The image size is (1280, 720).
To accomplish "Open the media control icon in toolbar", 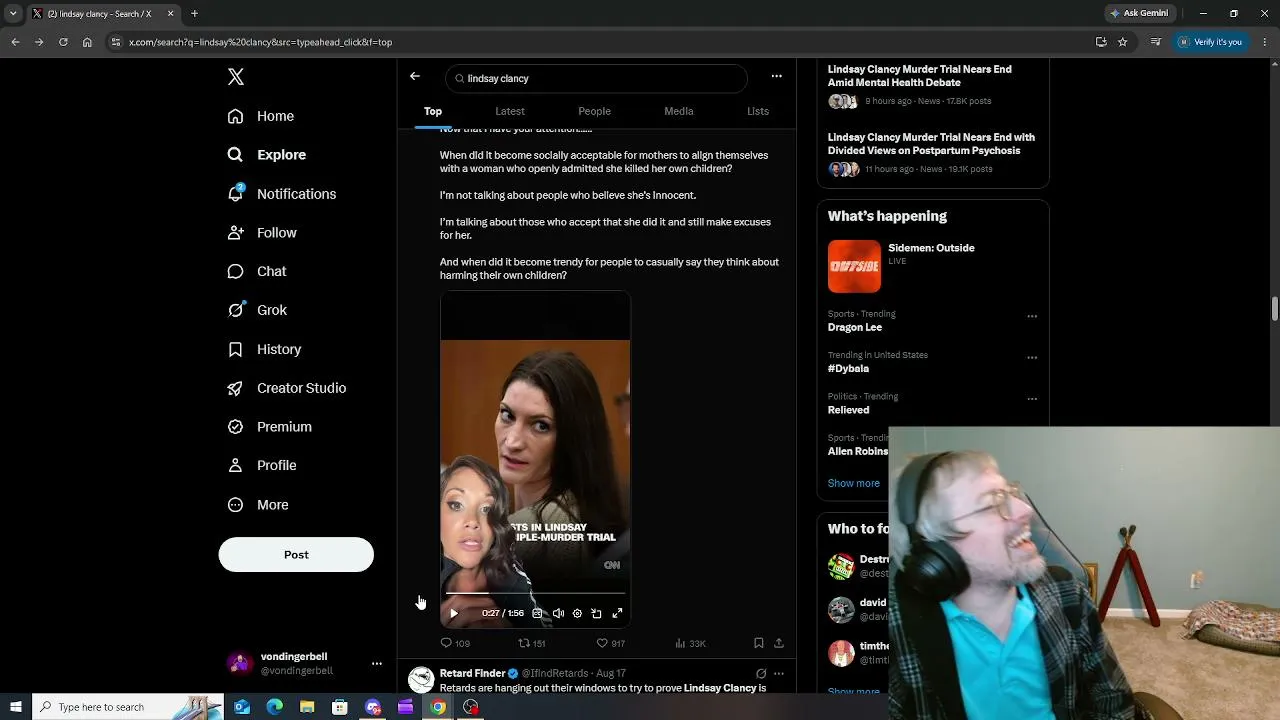I will 1156,42.
